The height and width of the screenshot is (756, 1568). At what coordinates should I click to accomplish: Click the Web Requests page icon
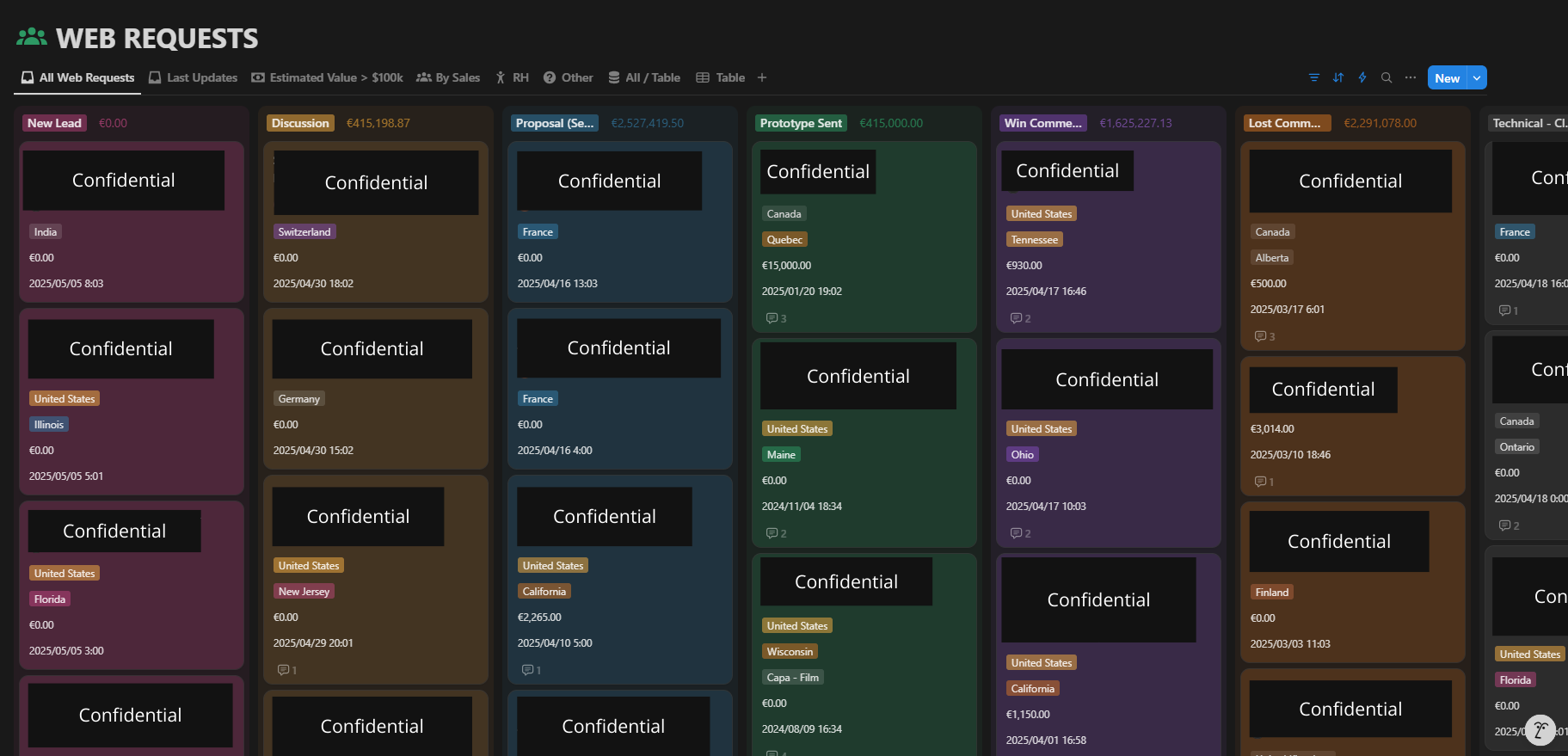[x=32, y=37]
